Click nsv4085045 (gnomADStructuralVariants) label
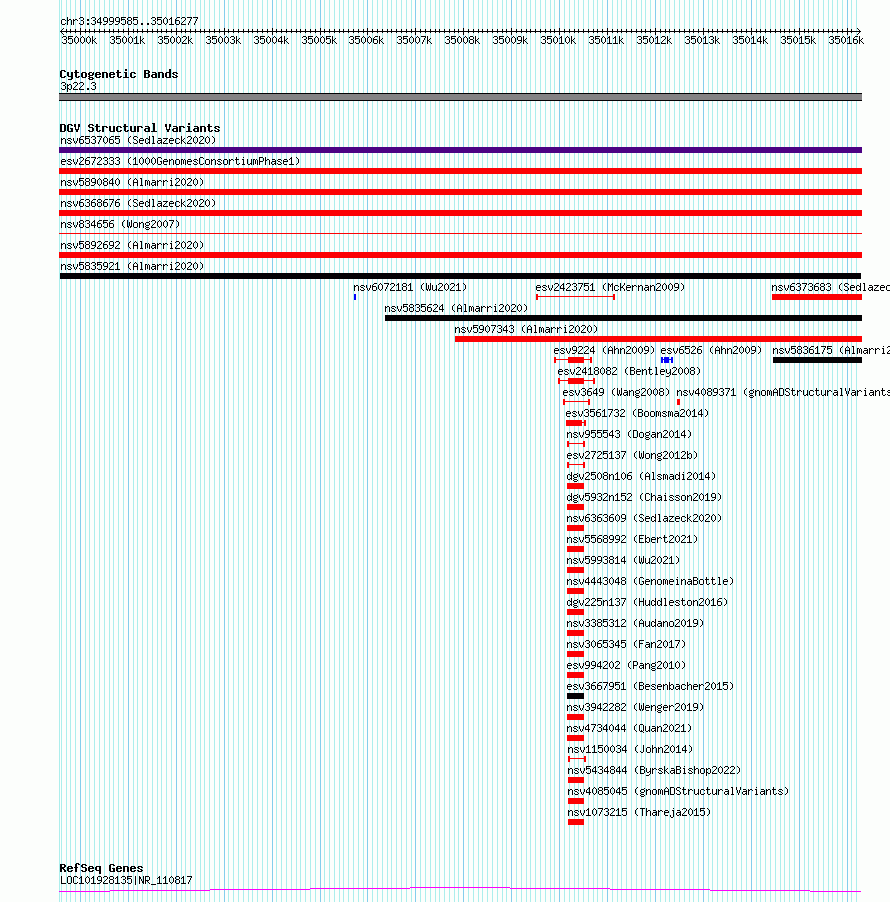Viewport: 890px width, 902px height. [x=678, y=792]
